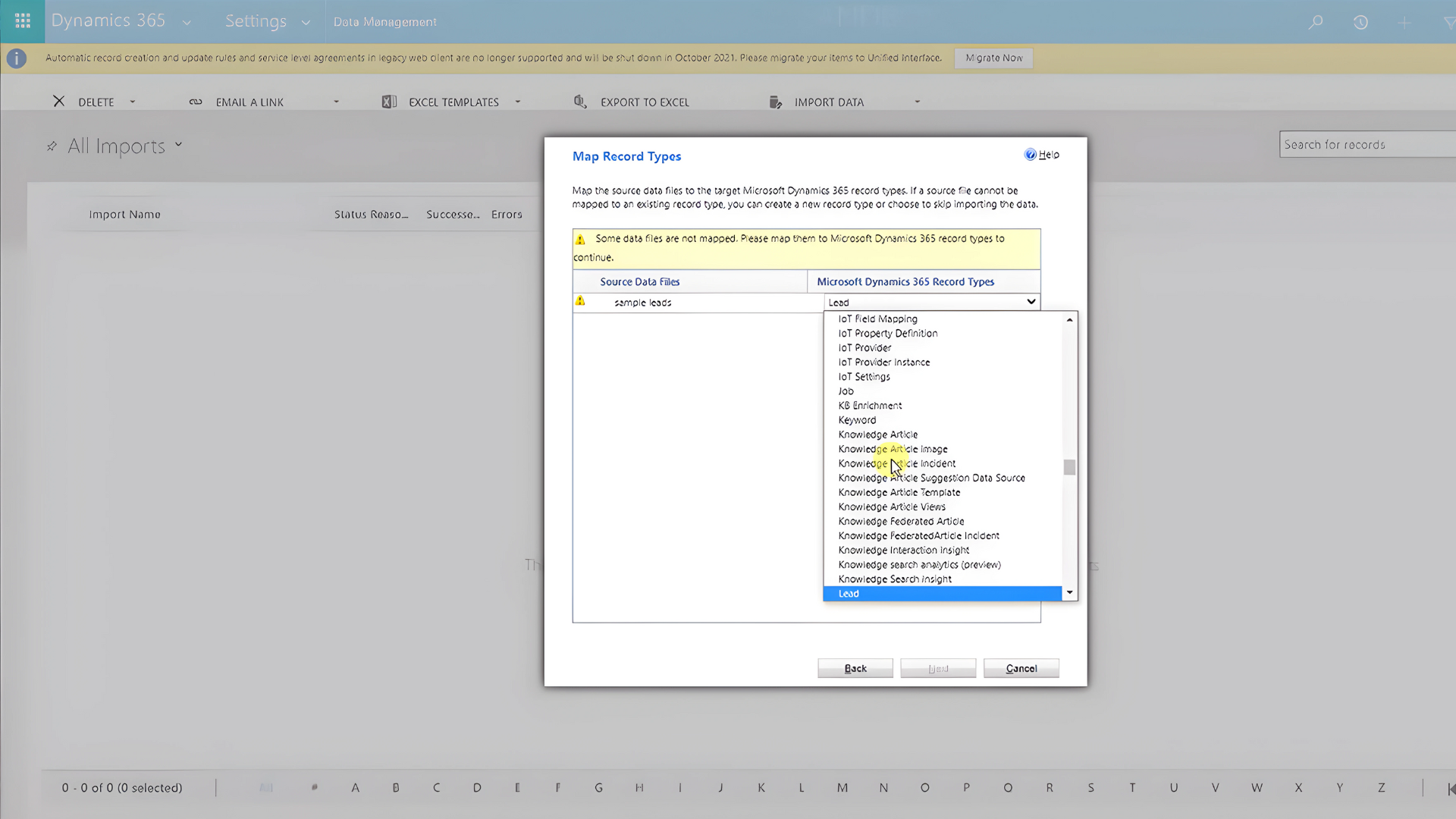Click the Email a Link chain icon
Viewport: 1456px width, 819px height.
coord(196,102)
